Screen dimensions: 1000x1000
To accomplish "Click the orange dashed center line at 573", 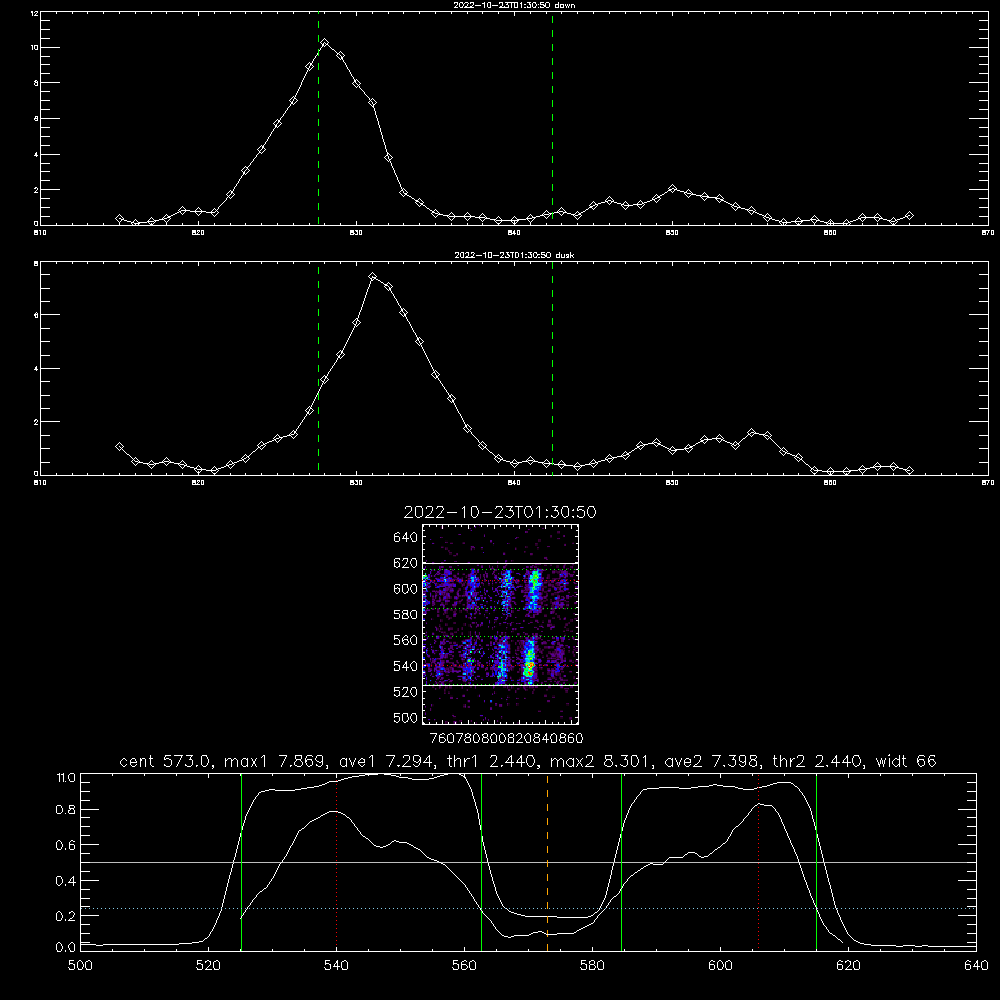I will [x=547, y=862].
